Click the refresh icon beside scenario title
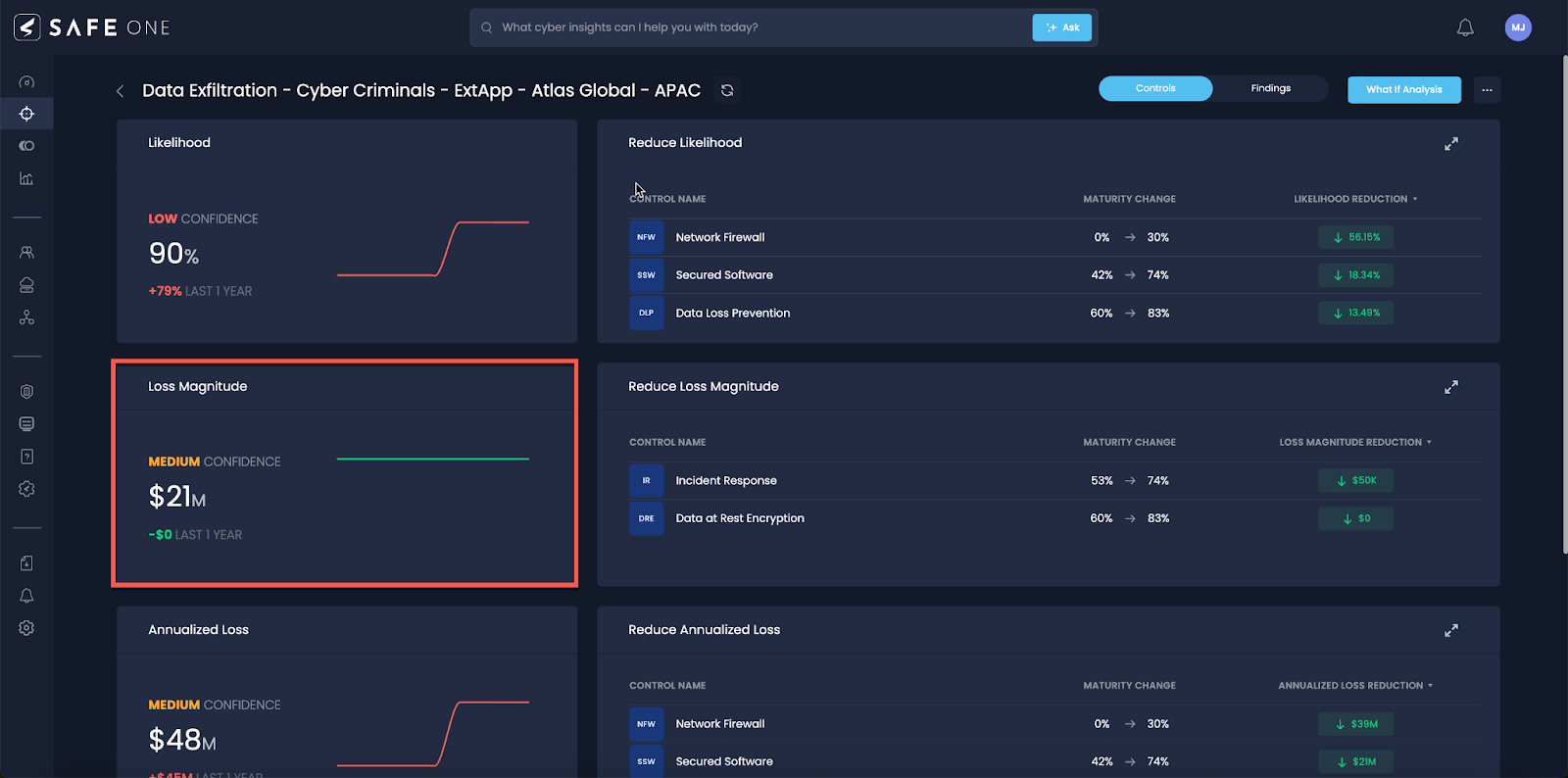 coord(727,90)
